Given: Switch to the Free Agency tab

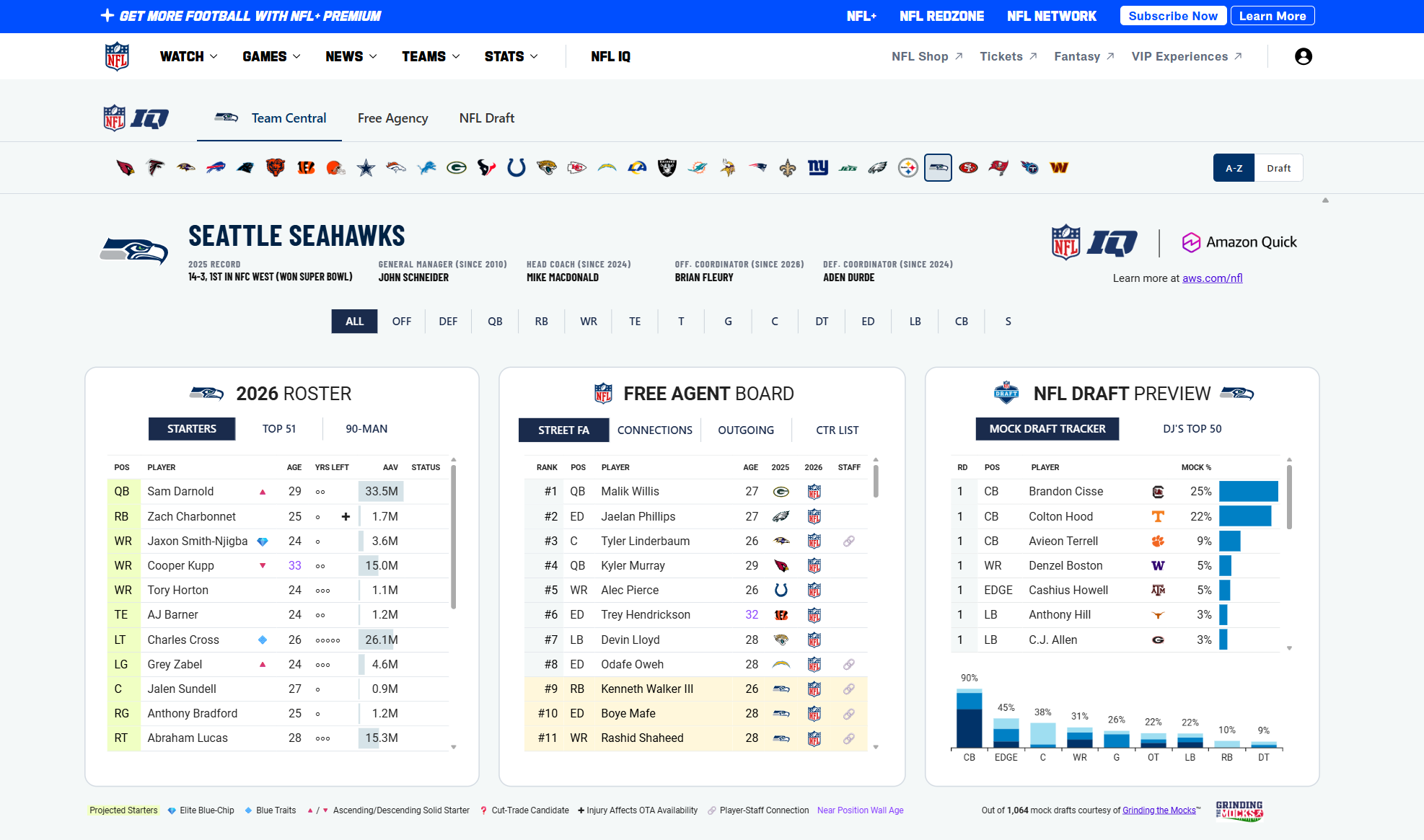Looking at the screenshot, I should point(392,118).
